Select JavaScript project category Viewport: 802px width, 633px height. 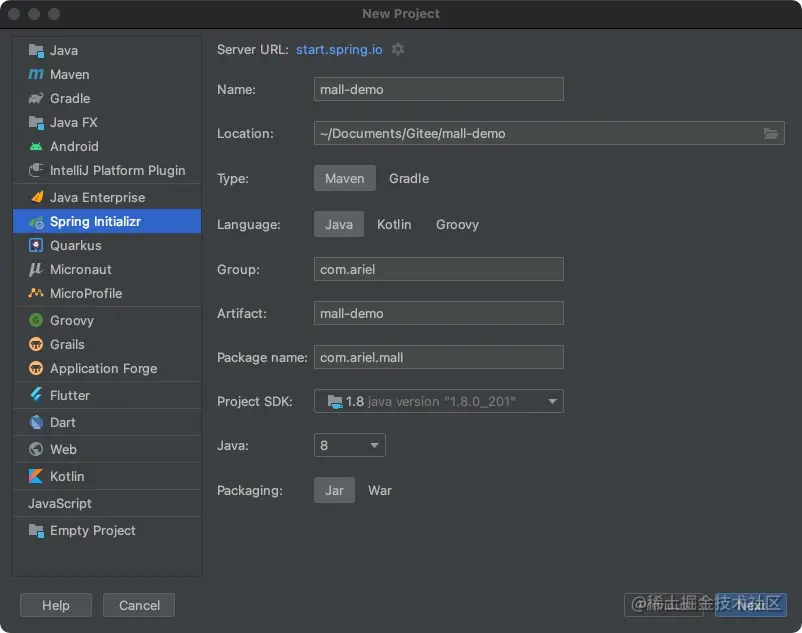coord(107,504)
